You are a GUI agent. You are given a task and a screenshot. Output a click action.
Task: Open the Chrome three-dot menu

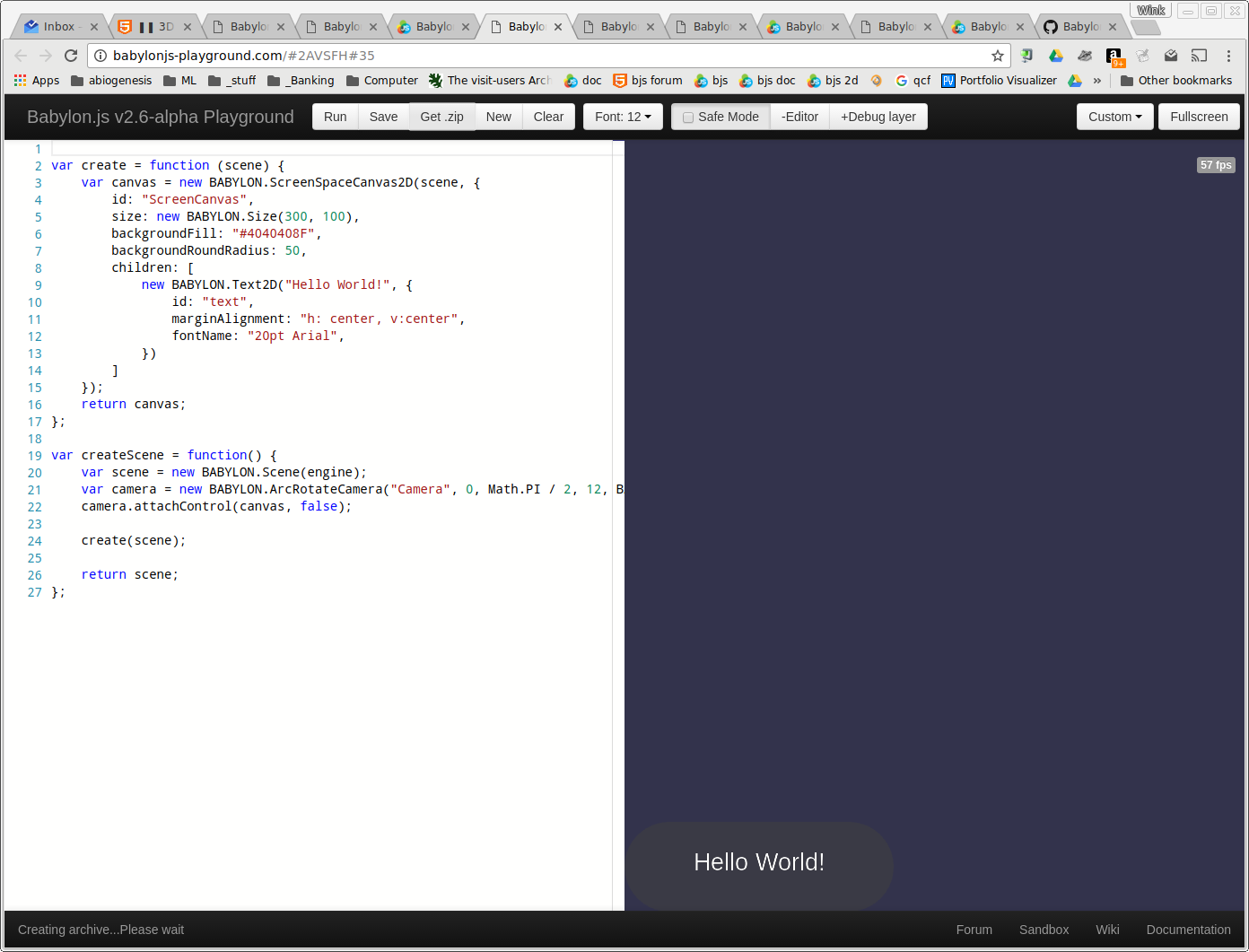1228,56
